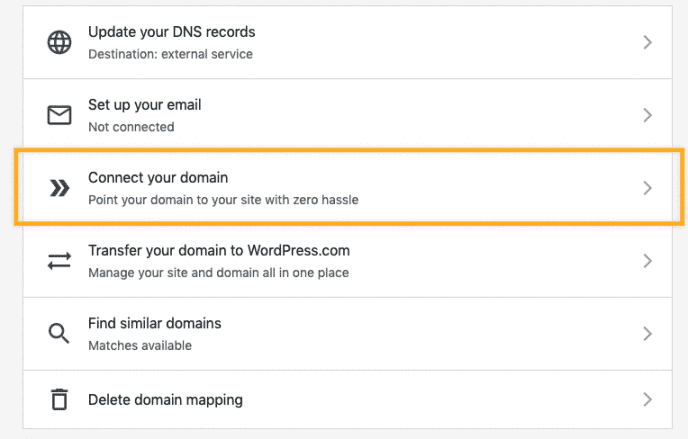The height and width of the screenshot is (439, 688).
Task: Select the Update your DNS records title
Action: click(x=172, y=32)
